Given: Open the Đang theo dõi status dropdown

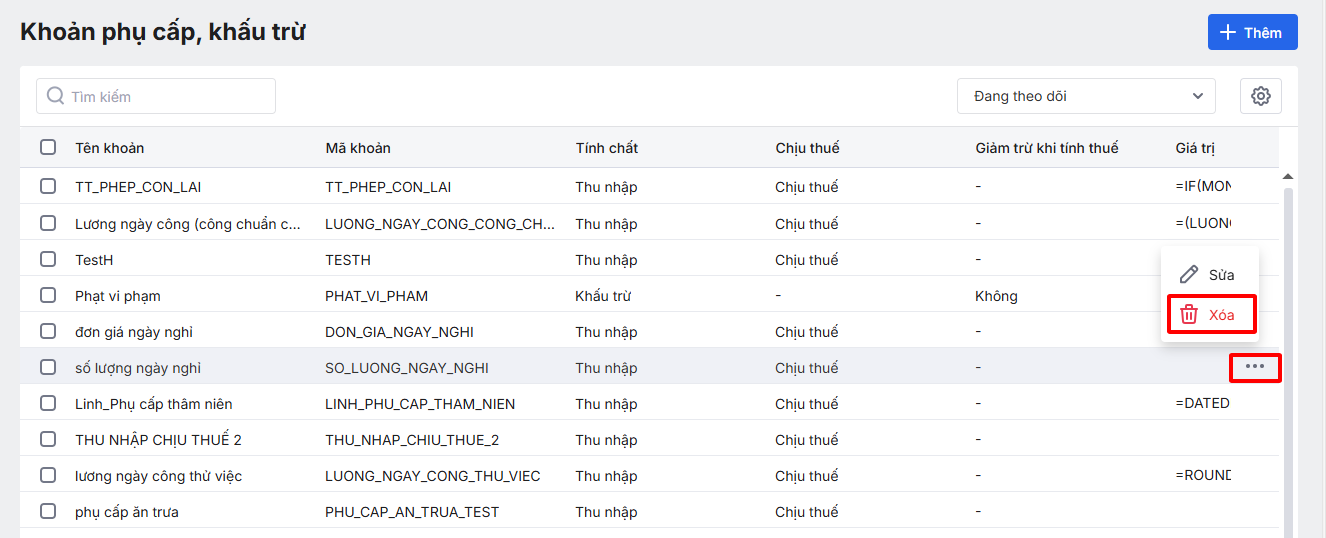Looking at the screenshot, I should (x=1075, y=96).
